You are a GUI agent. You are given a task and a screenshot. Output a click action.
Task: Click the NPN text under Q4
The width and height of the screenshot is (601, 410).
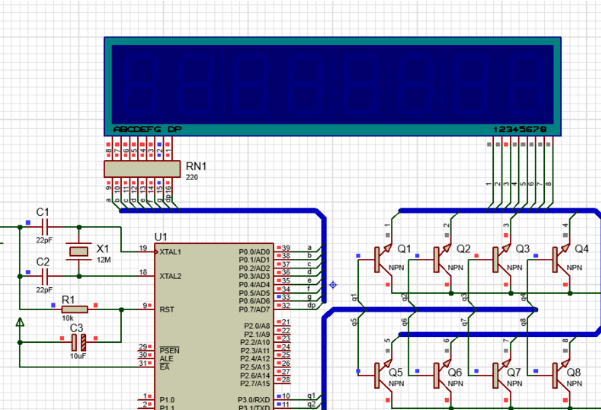click(574, 267)
